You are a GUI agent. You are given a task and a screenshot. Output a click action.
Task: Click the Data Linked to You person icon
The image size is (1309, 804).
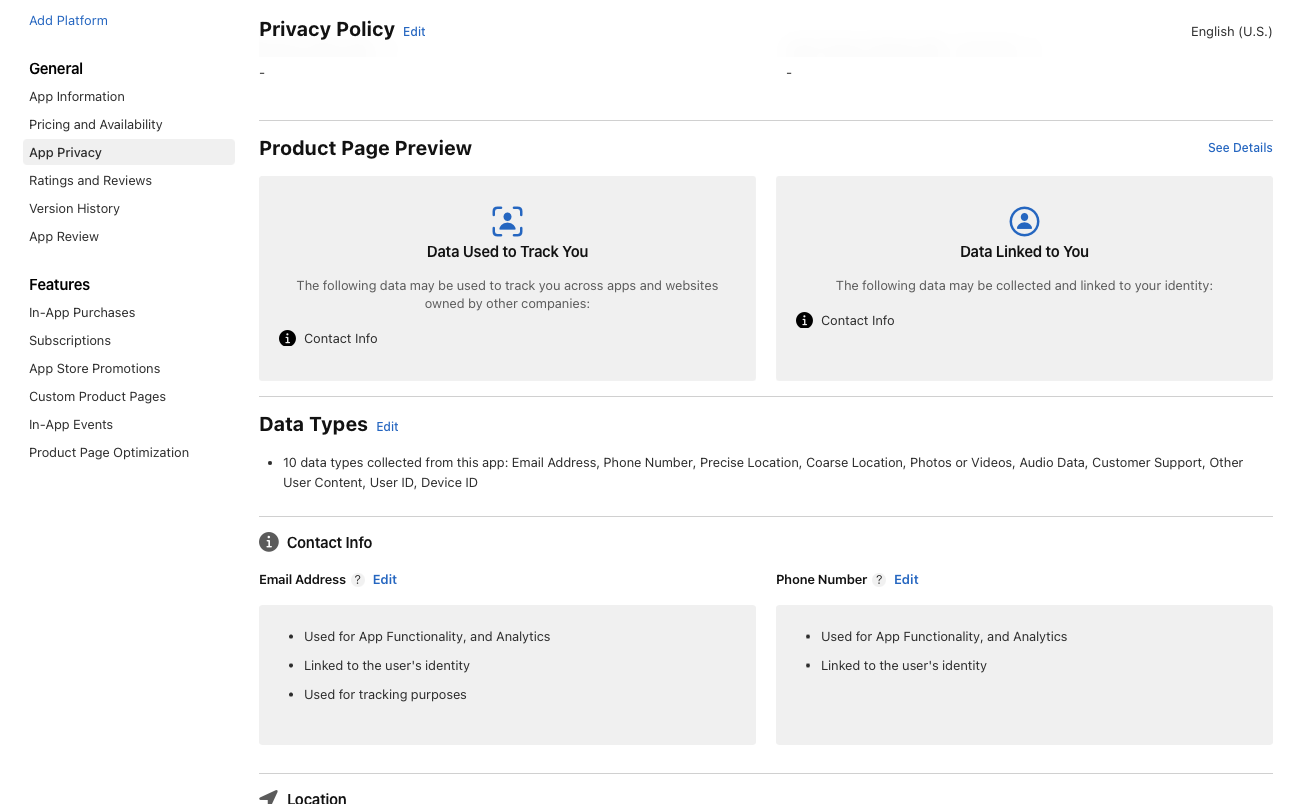(1024, 221)
